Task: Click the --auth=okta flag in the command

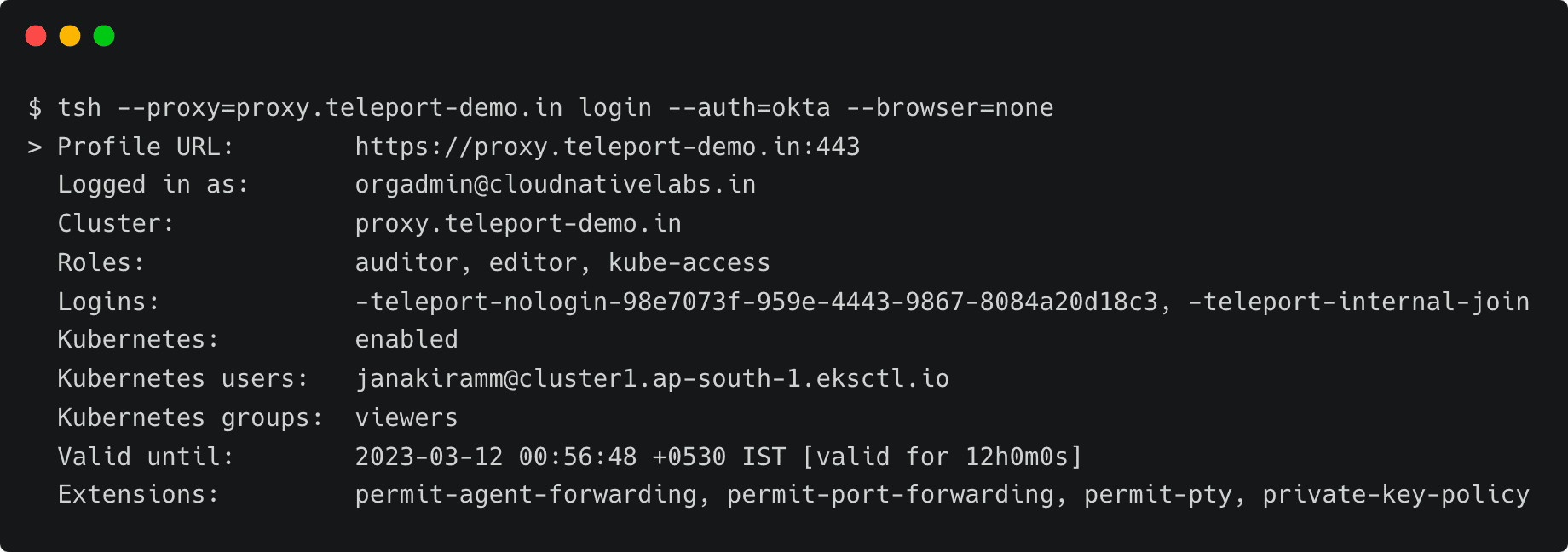Action: 748,108
